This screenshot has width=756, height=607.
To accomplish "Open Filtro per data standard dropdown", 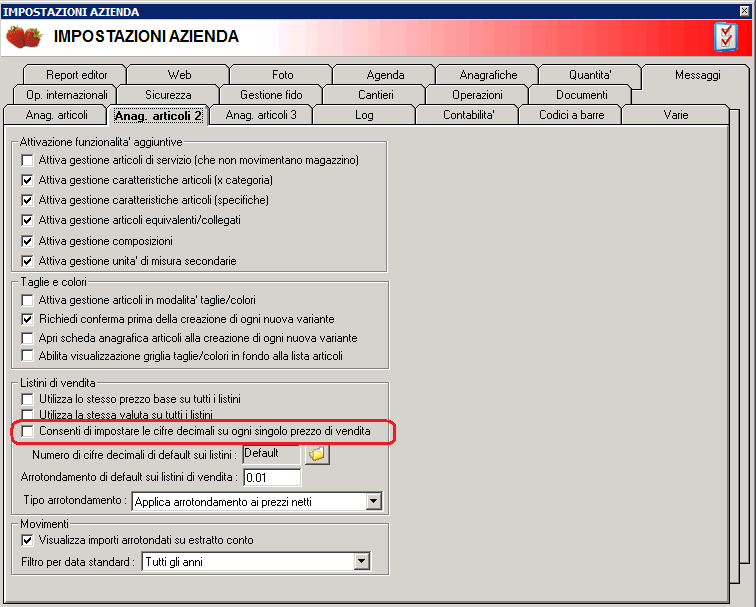I will (x=362, y=562).
